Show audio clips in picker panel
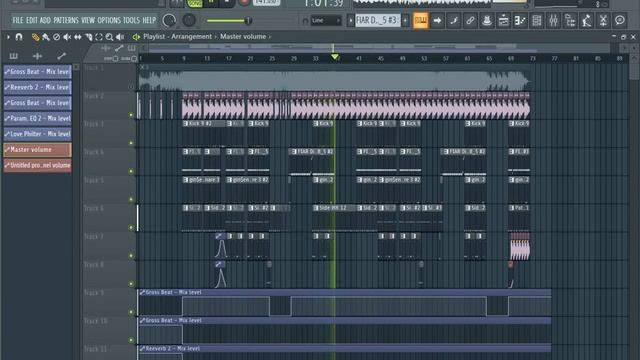Screen dimensions: 640x360 (38, 56)
